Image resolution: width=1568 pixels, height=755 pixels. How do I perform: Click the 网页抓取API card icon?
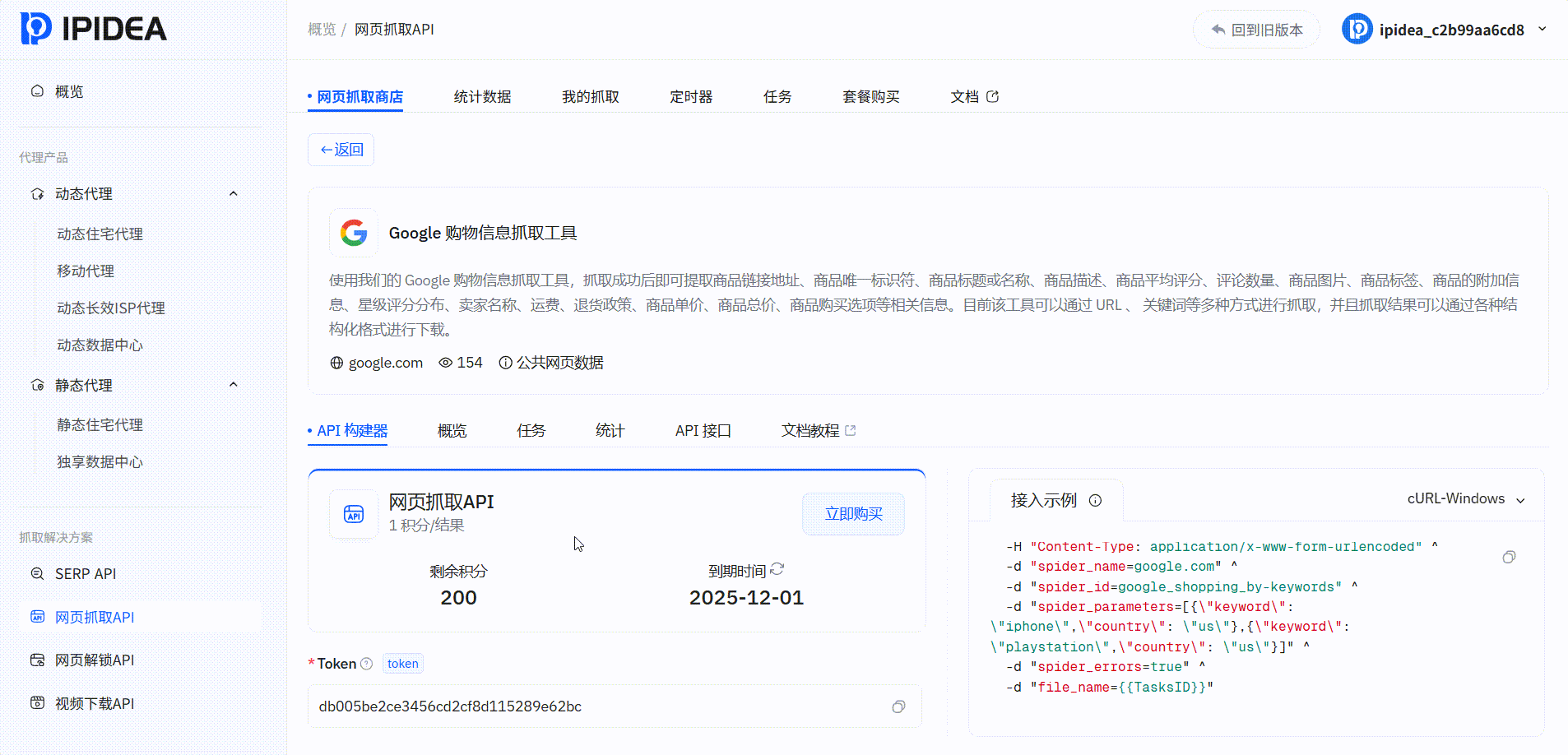point(354,515)
